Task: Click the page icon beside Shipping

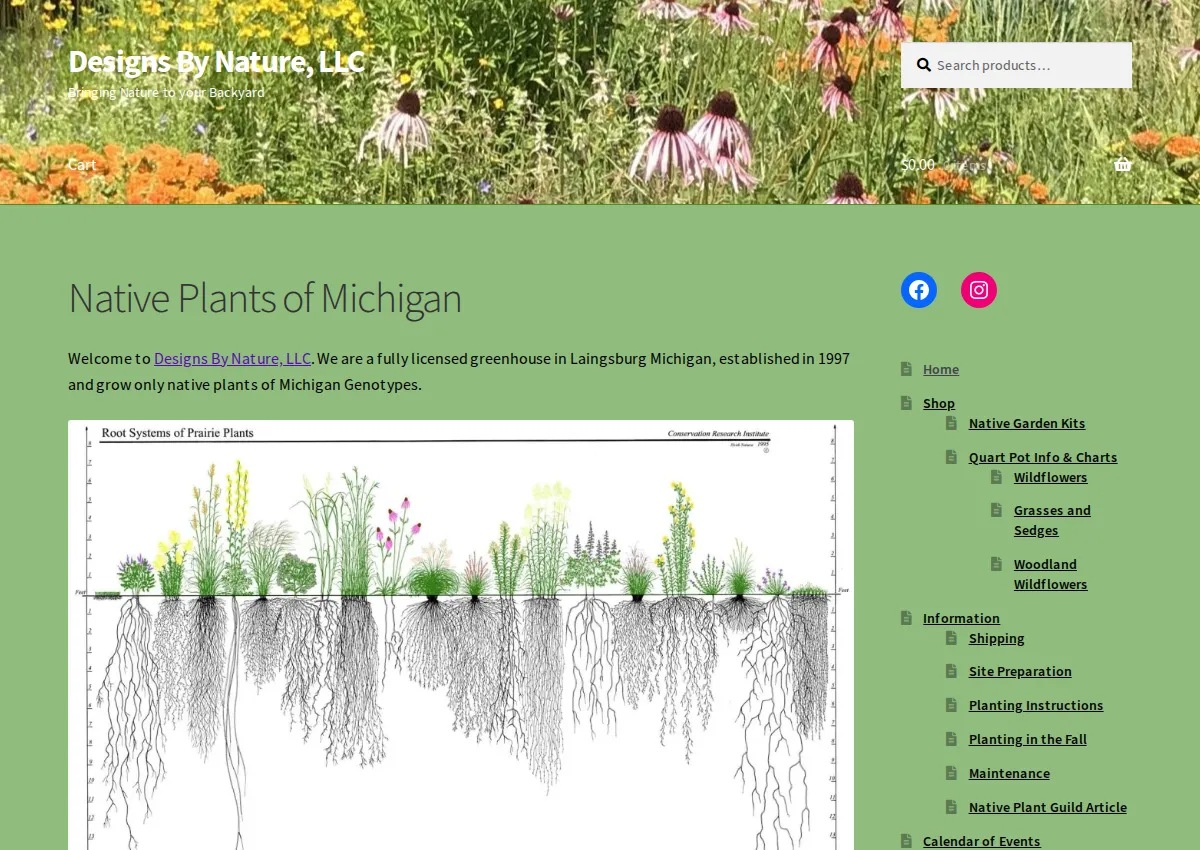Action: 952,638
